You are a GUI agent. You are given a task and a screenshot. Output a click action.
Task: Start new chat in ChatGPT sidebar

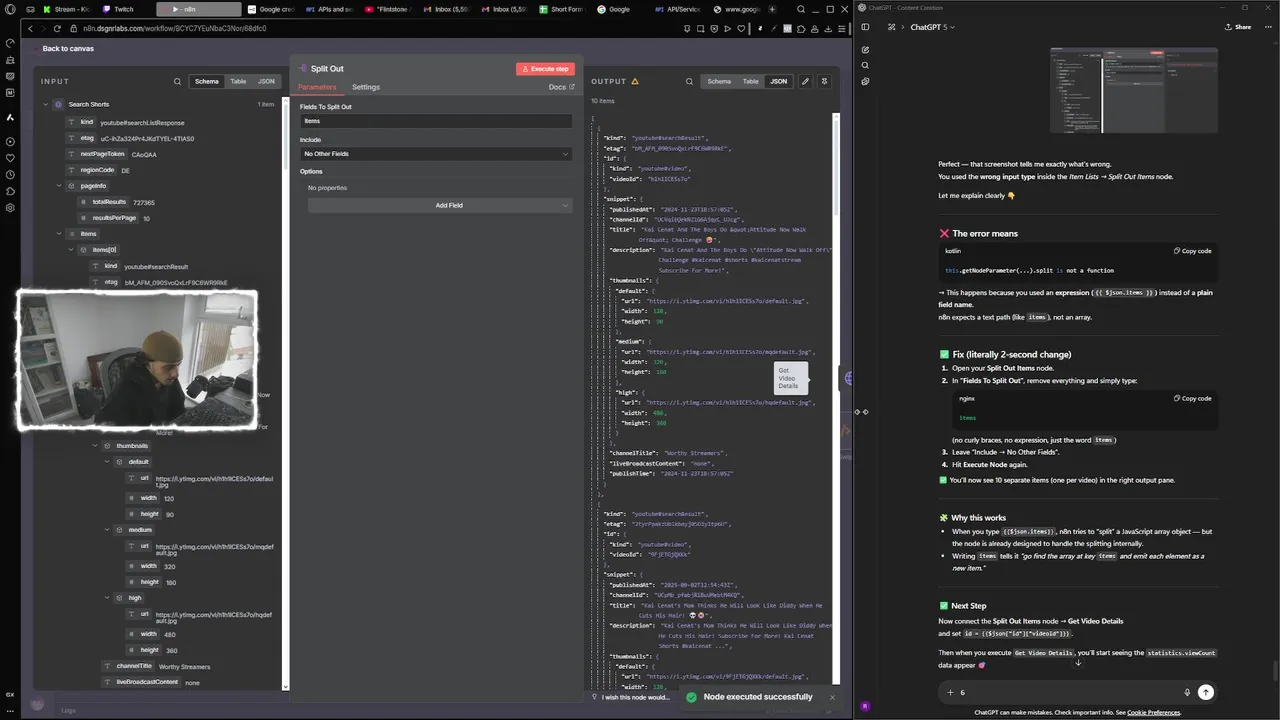pyautogui.click(x=865, y=49)
